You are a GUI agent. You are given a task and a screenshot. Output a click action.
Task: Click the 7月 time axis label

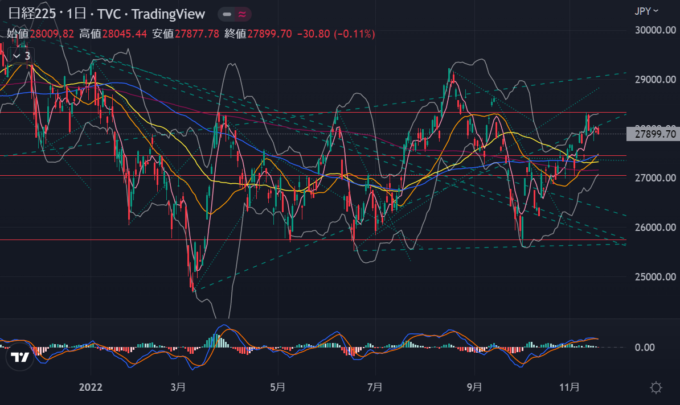[x=377, y=385]
